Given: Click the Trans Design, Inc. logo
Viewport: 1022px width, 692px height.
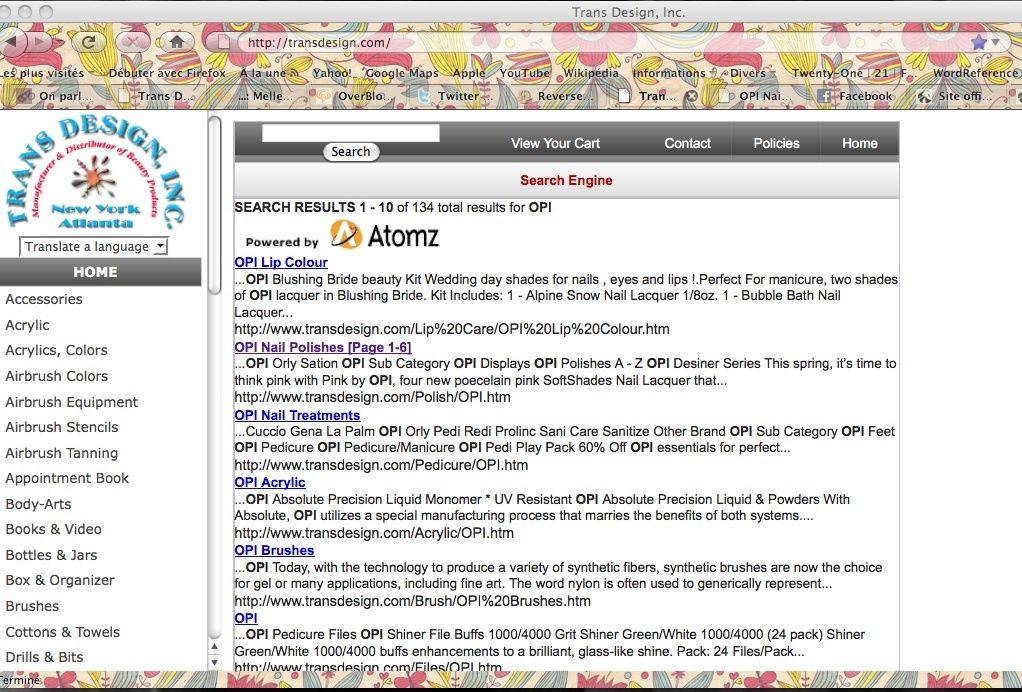Looking at the screenshot, I should click(96, 172).
